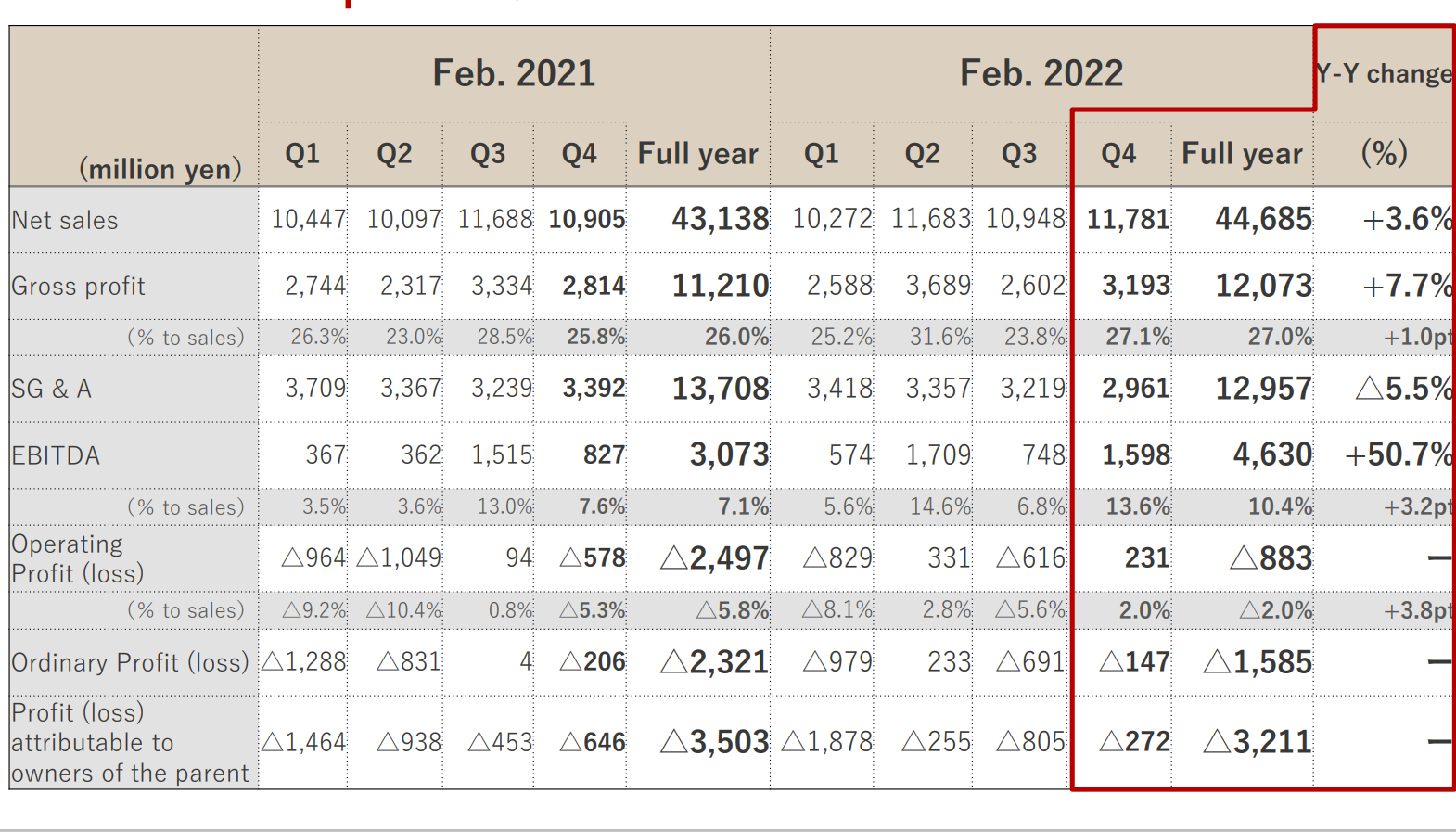The image size is (1456, 832).
Task: Click EBITDA value 1,598
Action: point(1135,455)
